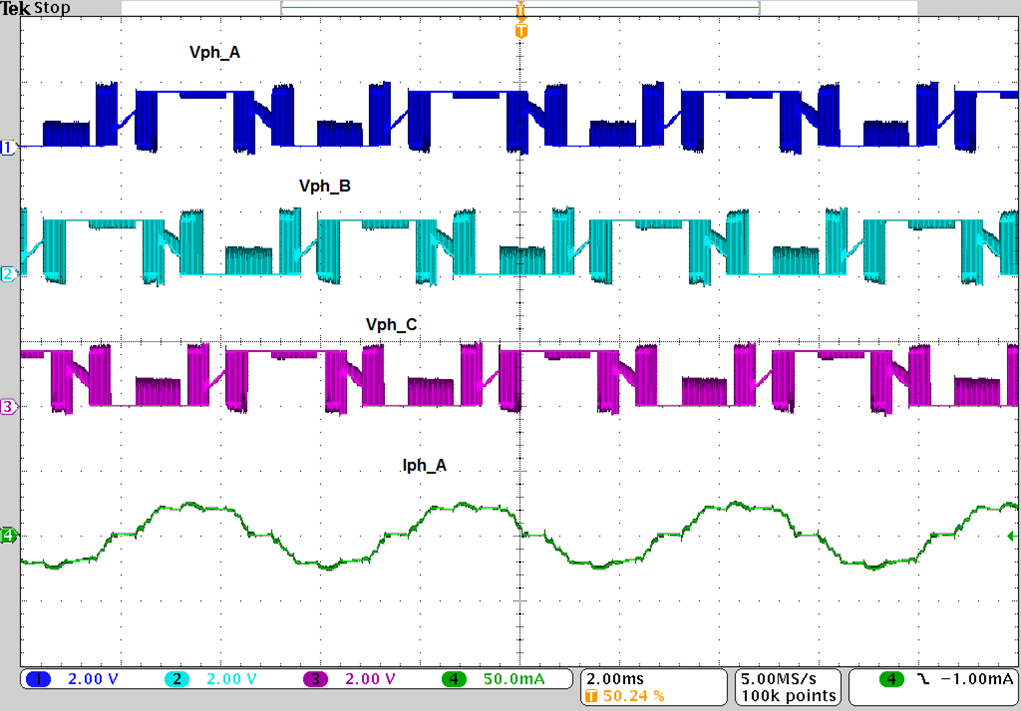Click the channel 3 marker badge
The width and height of the screenshot is (1021, 711).
[7, 406]
